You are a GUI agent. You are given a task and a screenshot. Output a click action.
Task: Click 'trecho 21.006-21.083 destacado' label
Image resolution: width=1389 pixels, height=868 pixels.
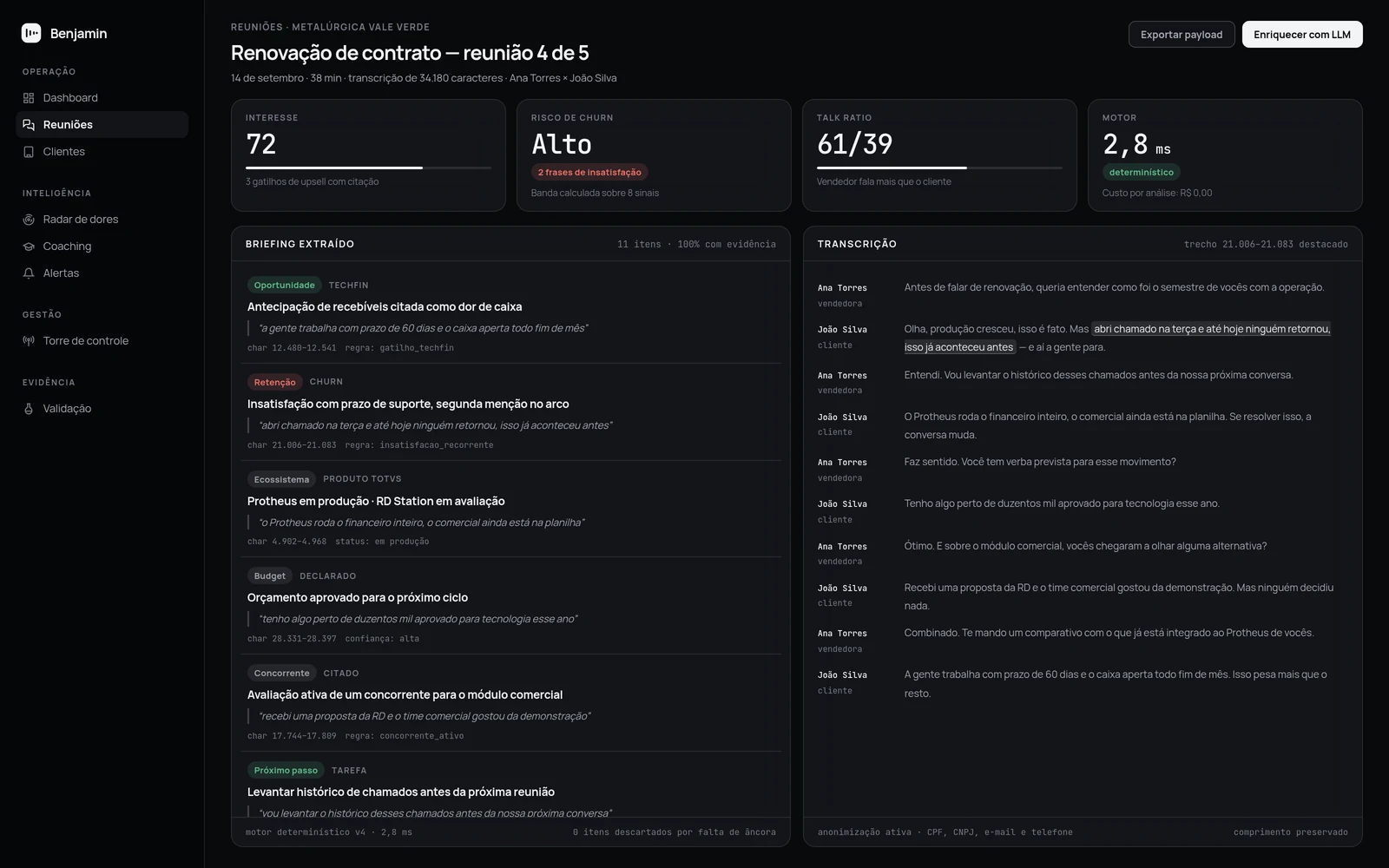click(x=1266, y=245)
